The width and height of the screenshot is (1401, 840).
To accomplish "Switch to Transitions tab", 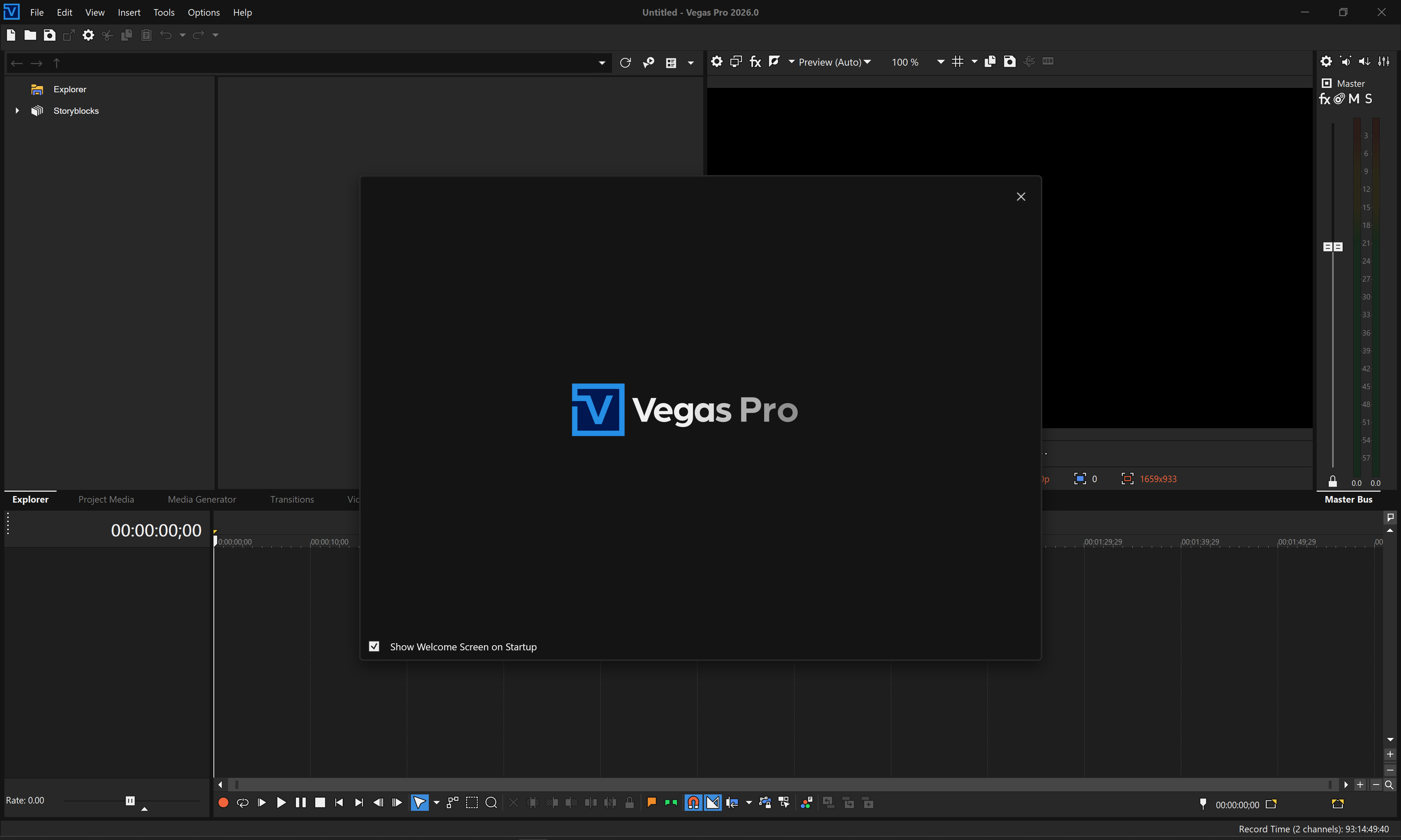I will point(292,499).
